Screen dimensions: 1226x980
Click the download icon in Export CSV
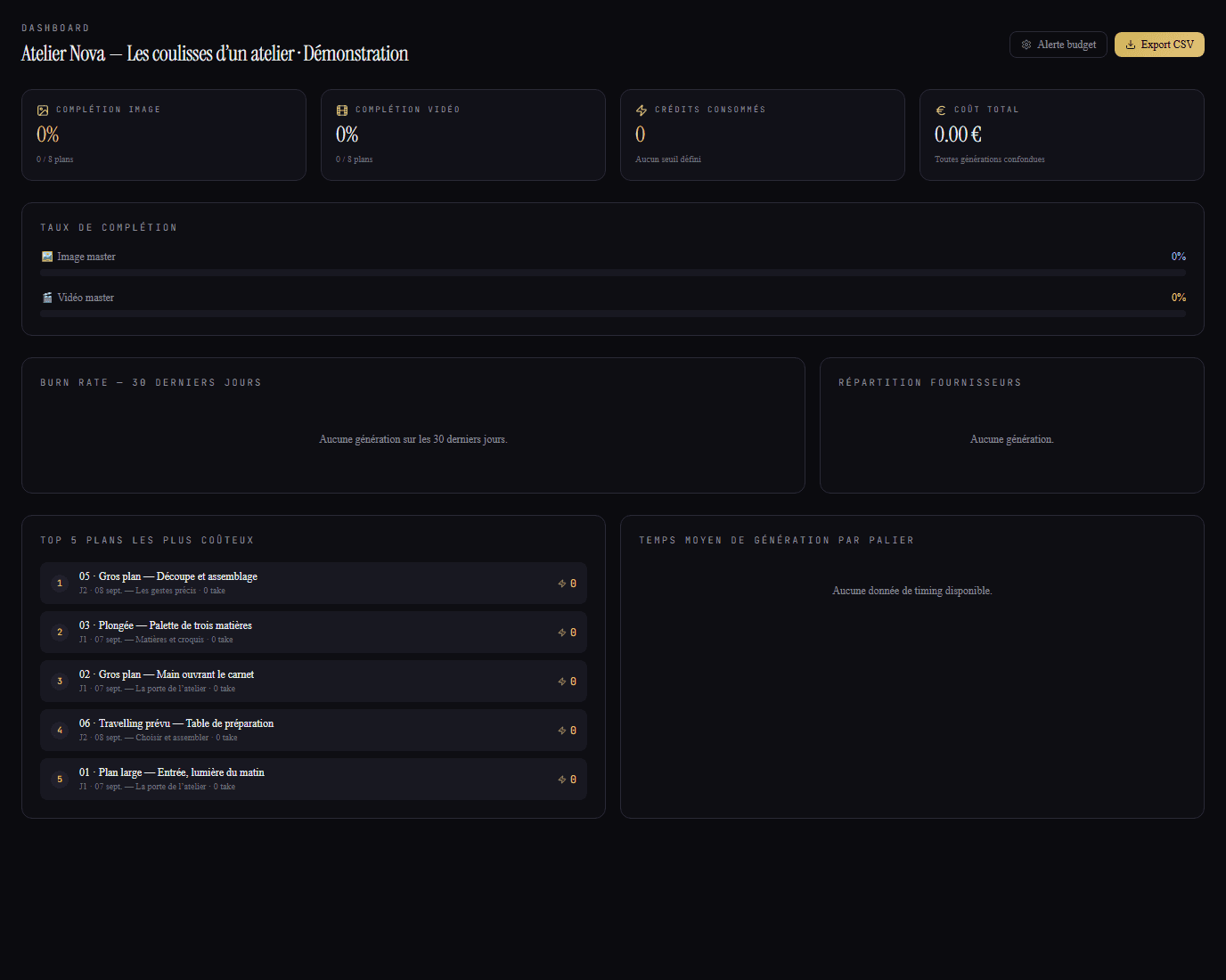(1131, 45)
